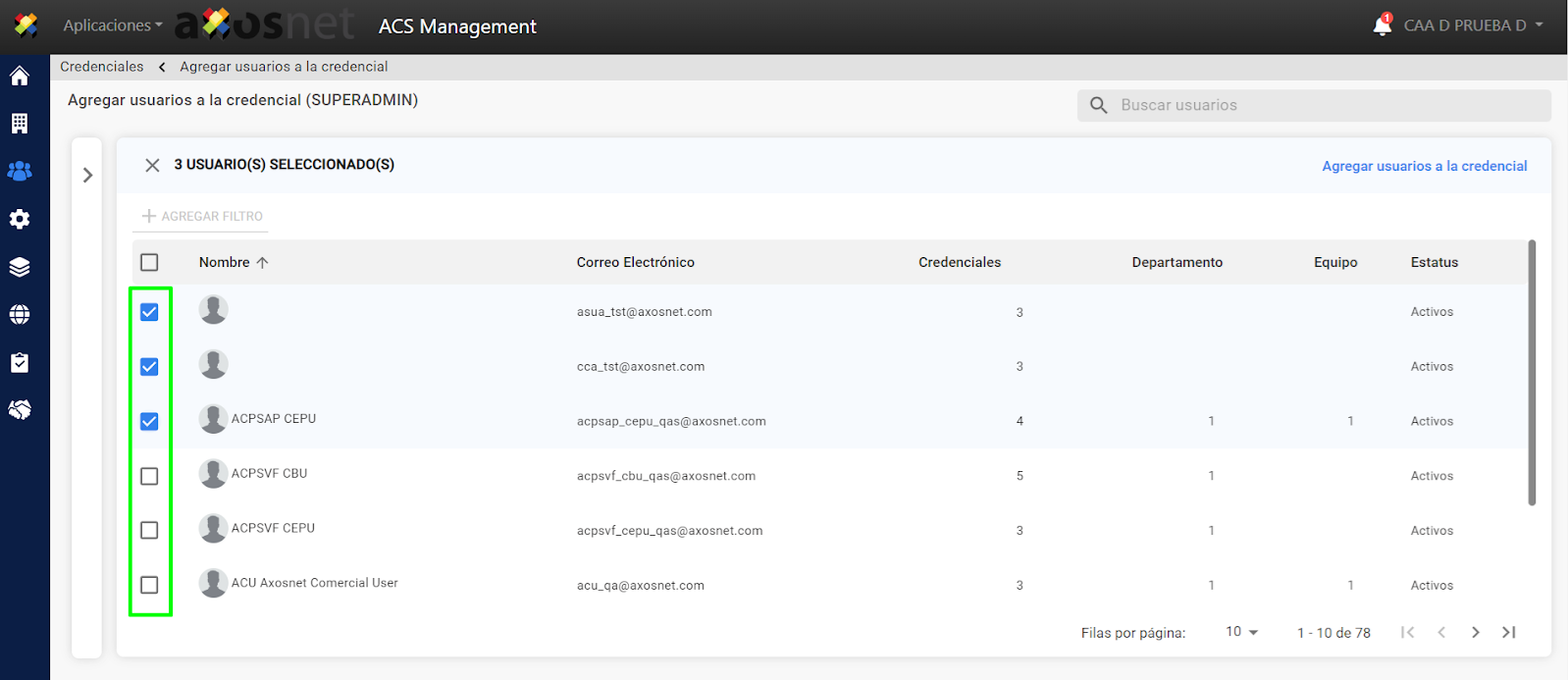The width and height of the screenshot is (1568, 680).
Task: Click the stacked layers sidebar icon
Action: [x=20, y=267]
